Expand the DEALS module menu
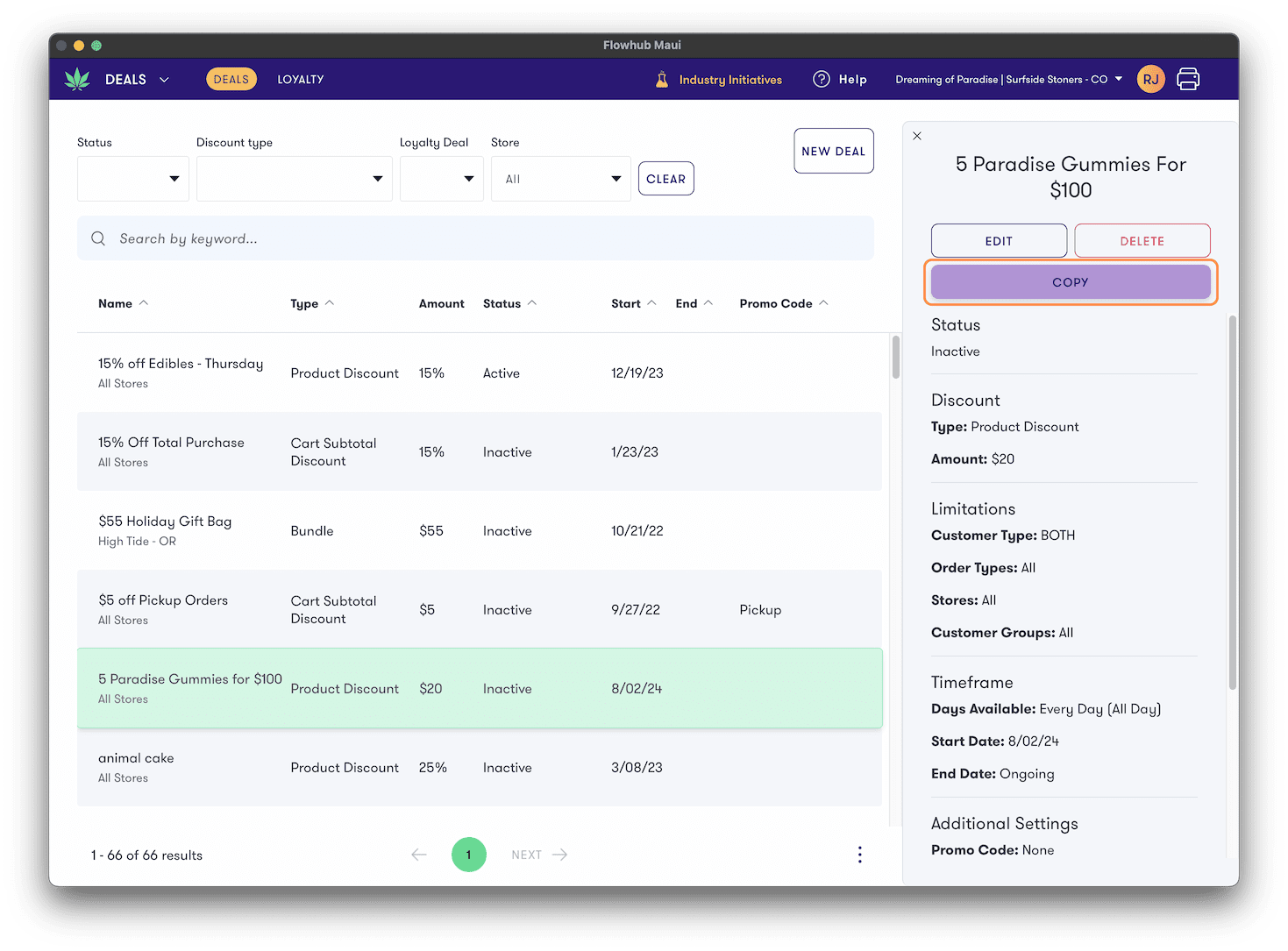The image size is (1288, 951). [x=137, y=79]
